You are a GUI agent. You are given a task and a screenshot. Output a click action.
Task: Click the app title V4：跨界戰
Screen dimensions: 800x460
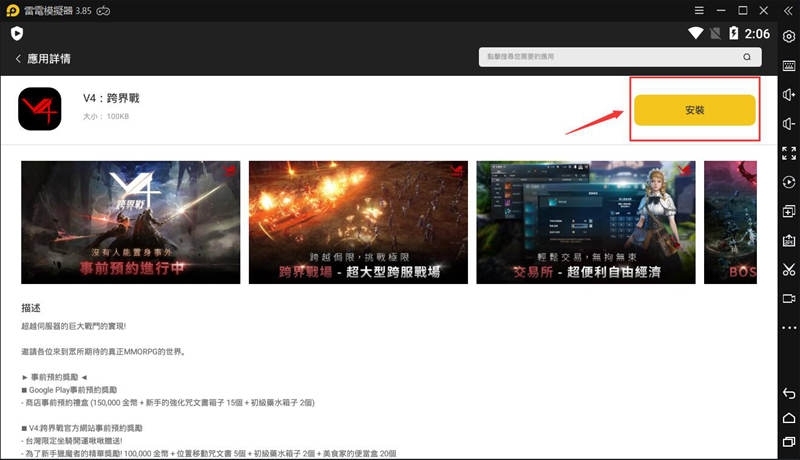pos(111,98)
